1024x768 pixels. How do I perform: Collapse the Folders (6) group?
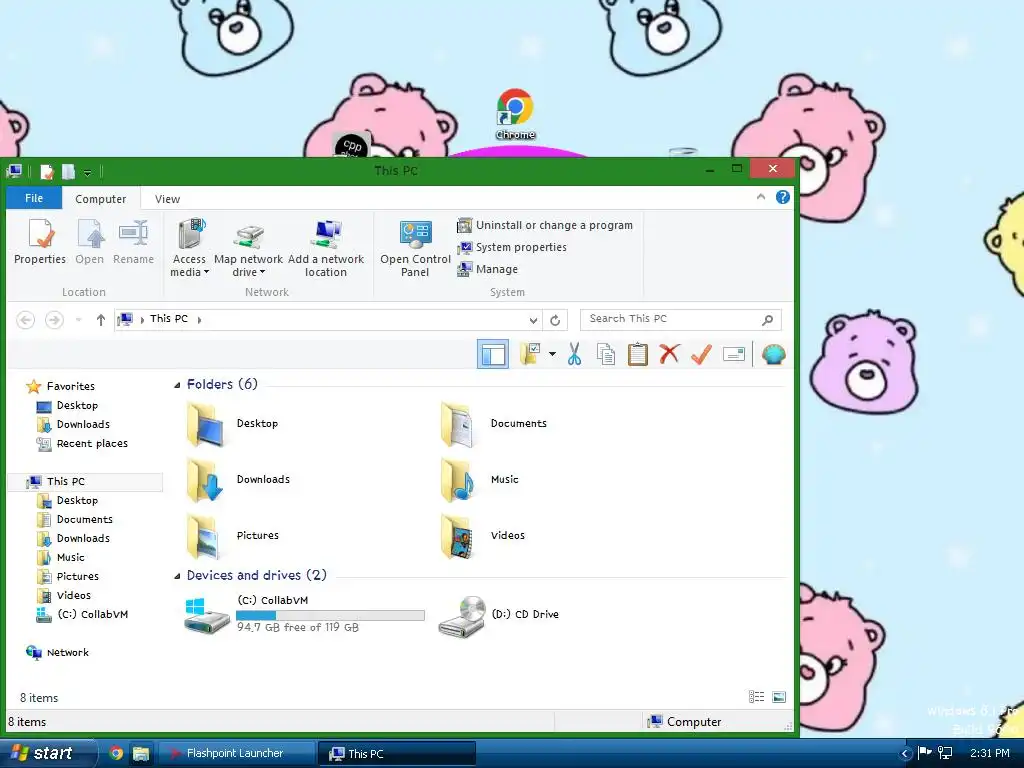tap(177, 385)
